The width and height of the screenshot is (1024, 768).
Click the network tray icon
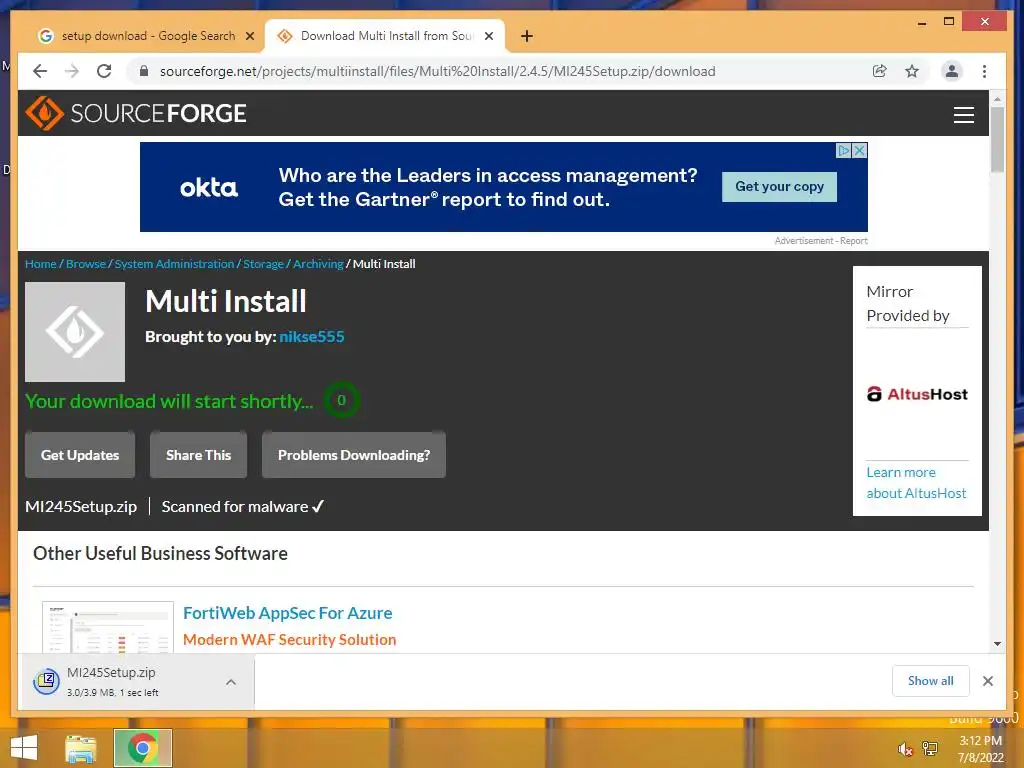930,748
